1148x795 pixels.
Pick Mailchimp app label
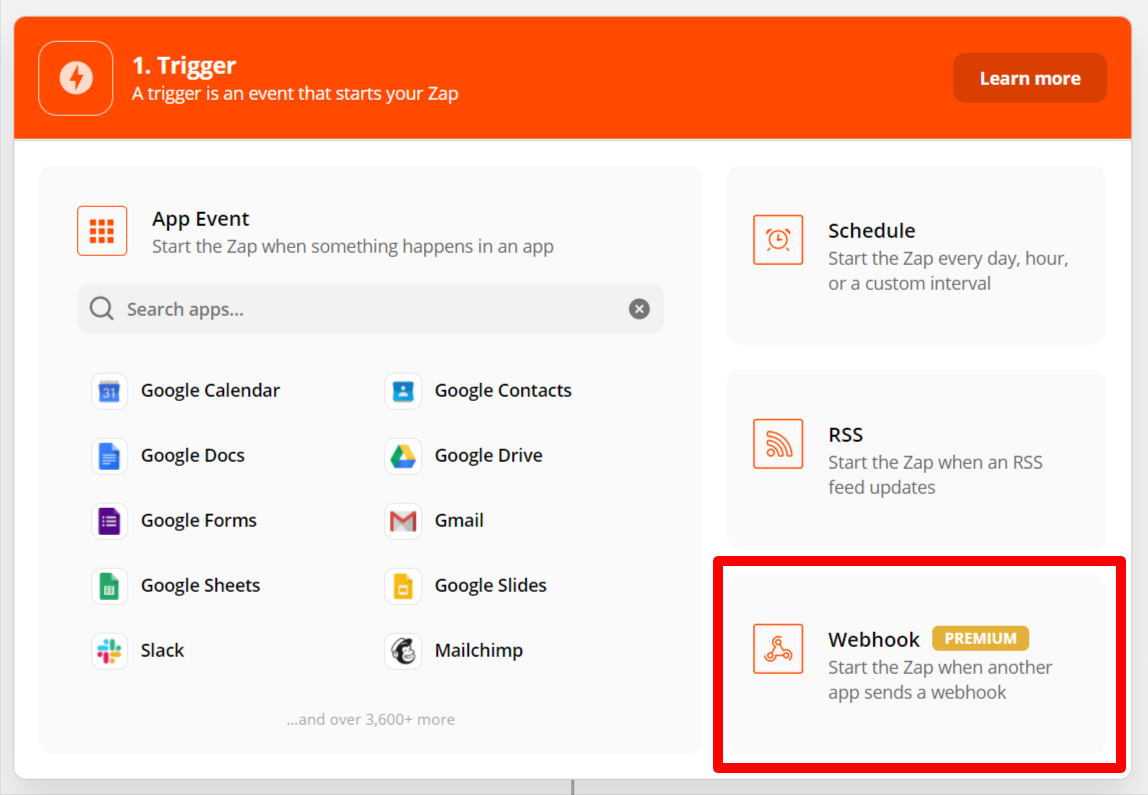(479, 650)
